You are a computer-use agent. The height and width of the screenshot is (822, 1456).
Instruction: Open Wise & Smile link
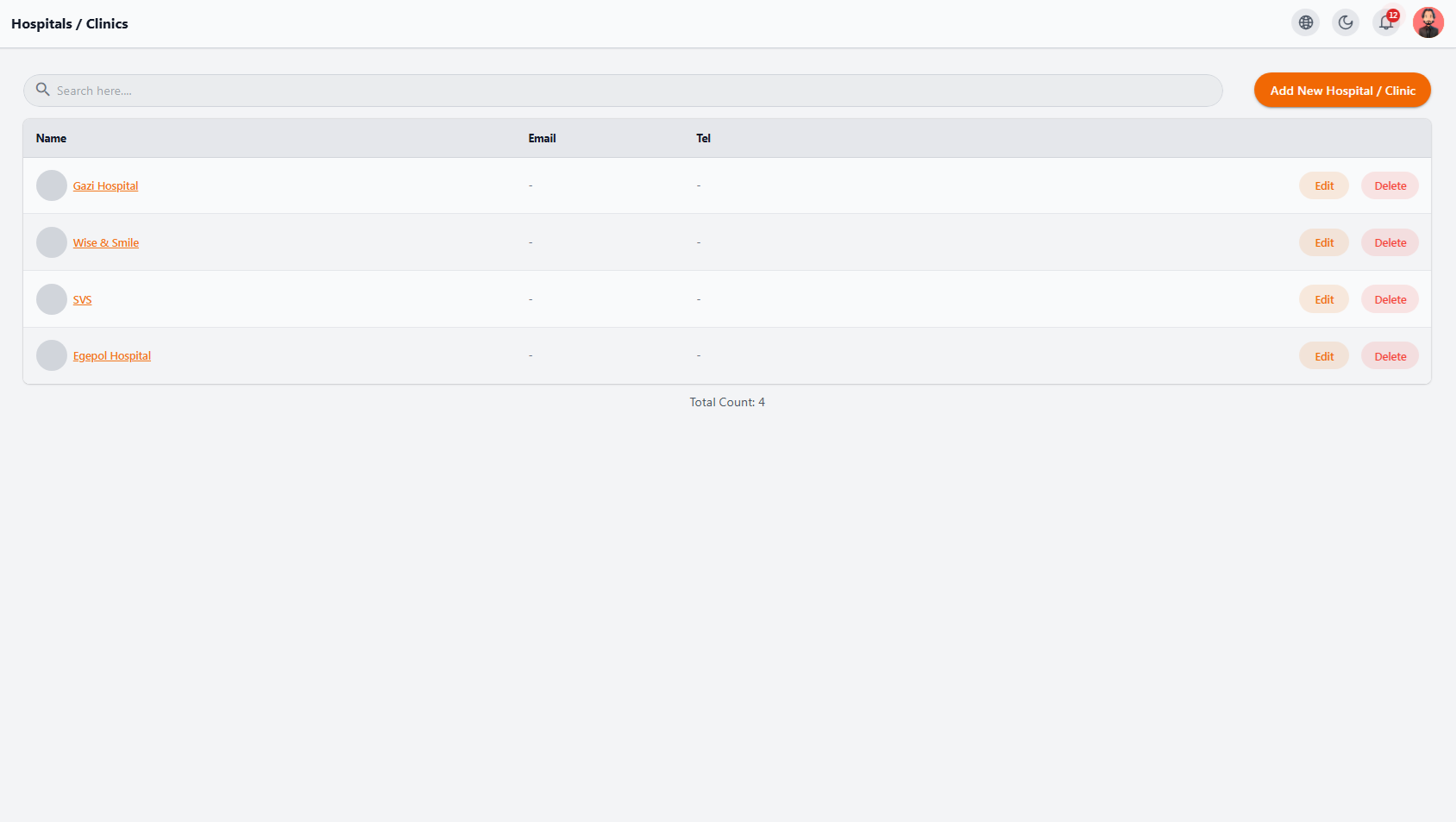pyautogui.click(x=106, y=243)
